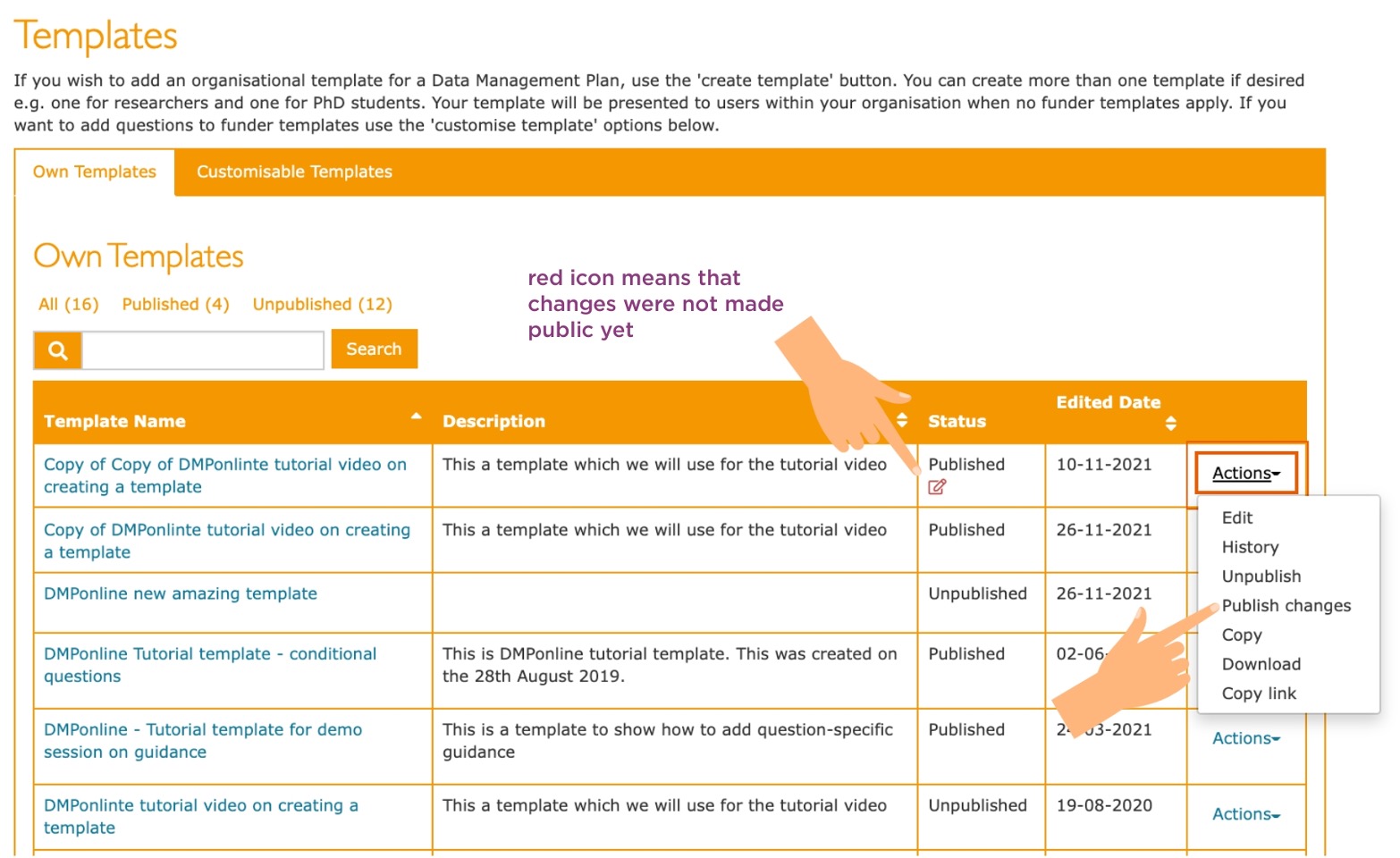This screenshot has width=1400, height=858.
Task: Select Publish changes from the Actions menu
Action: click(1286, 605)
